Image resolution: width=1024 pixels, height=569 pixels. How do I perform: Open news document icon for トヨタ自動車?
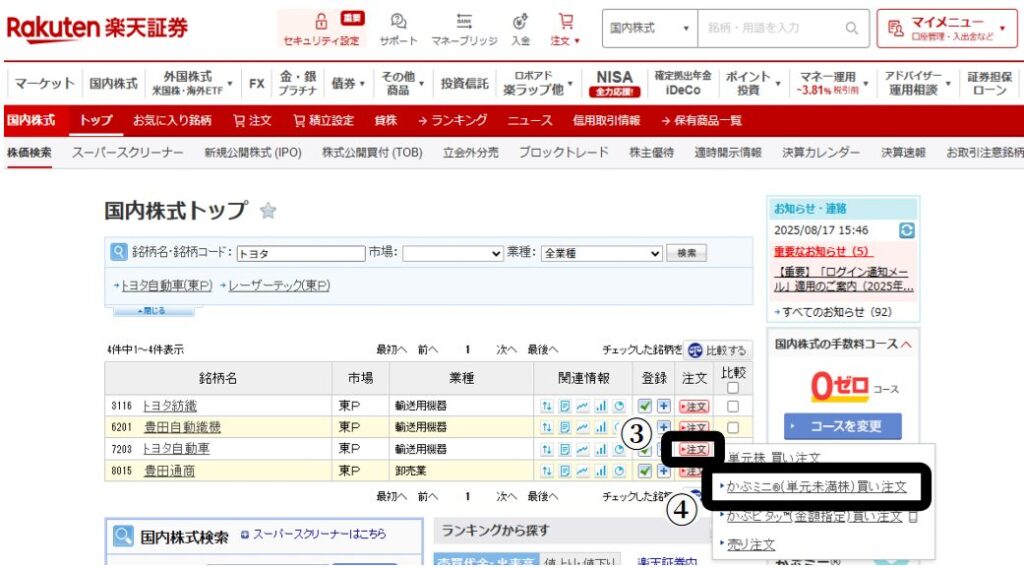[565, 449]
